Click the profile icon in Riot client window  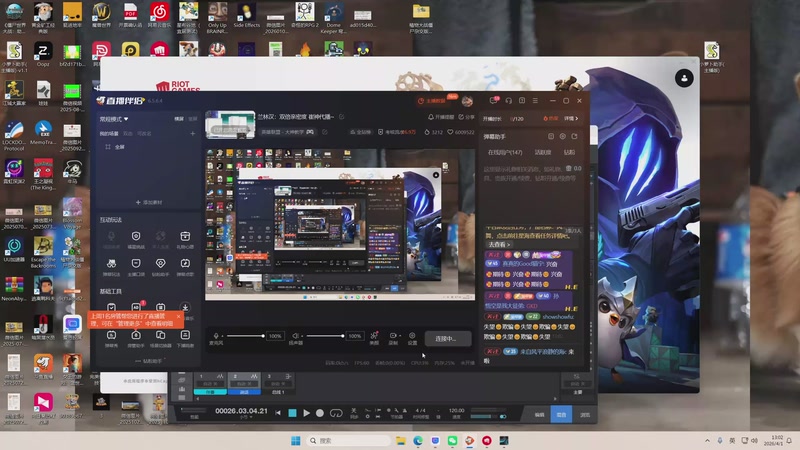[684, 78]
